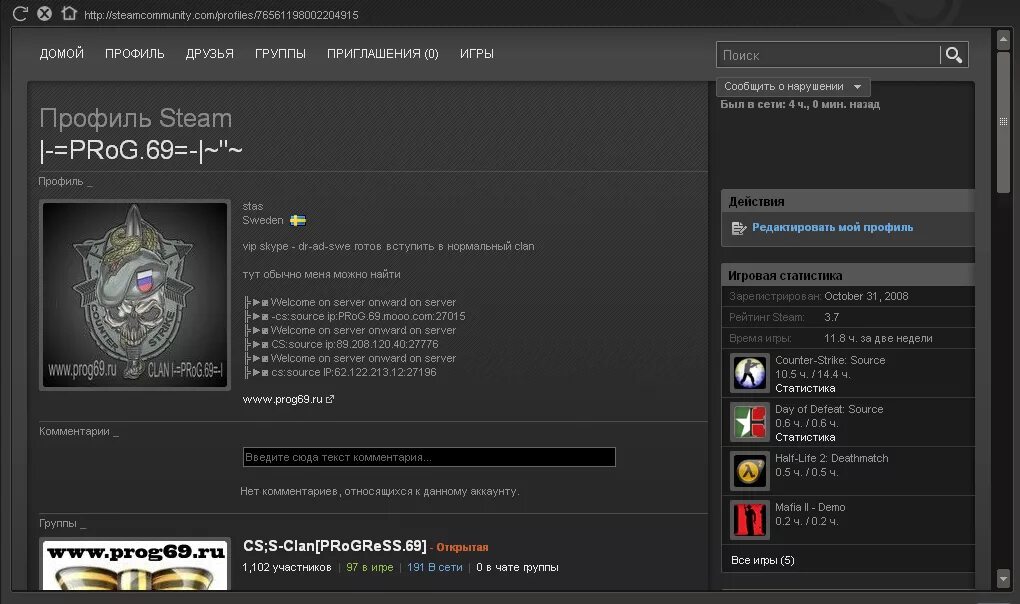Click the page URL address text
Viewport: 1020px width, 604px height.
(x=221, y=15)
